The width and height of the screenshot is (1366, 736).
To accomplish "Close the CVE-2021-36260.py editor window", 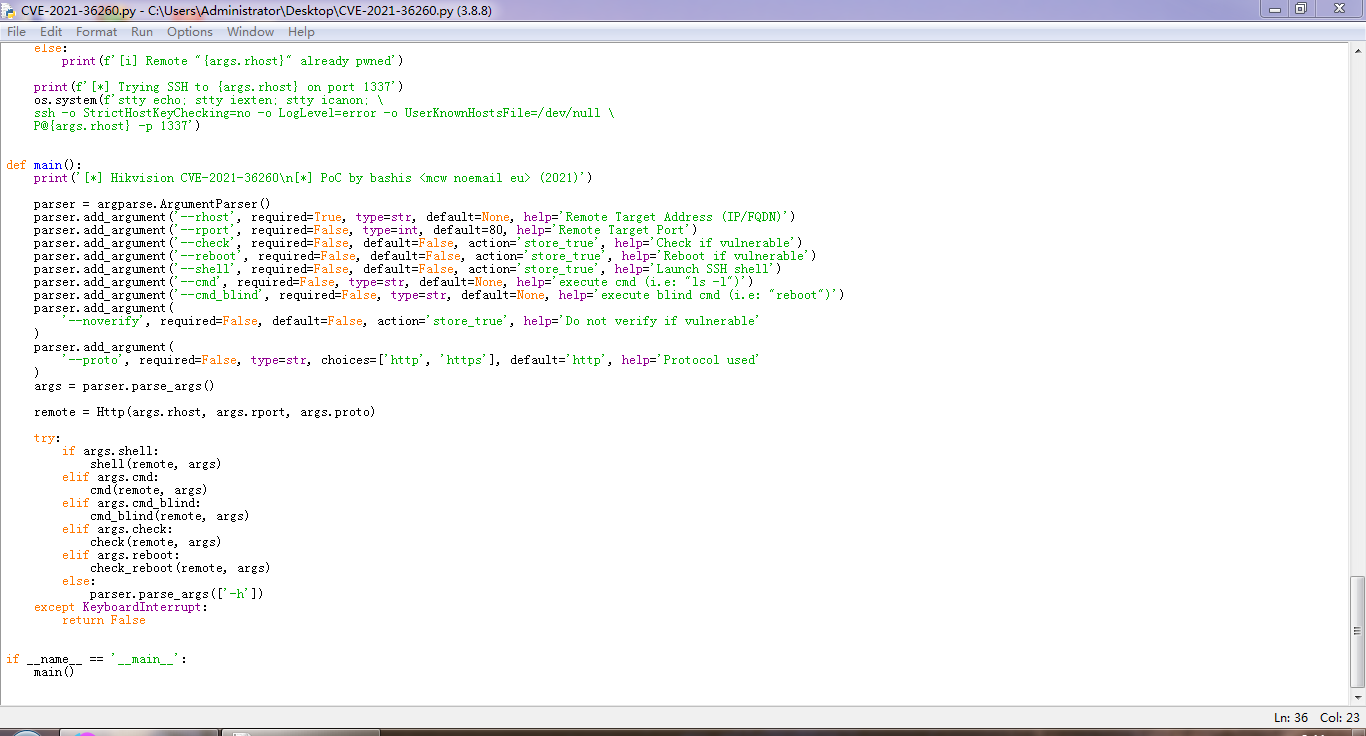I will (x=1338, y=9).
